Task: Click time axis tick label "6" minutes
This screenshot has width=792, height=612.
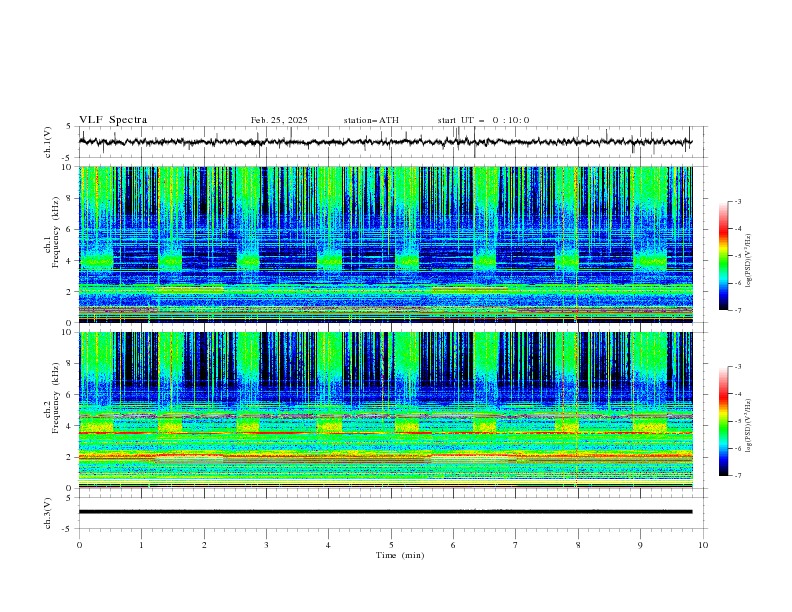Action: click(453, 545)
